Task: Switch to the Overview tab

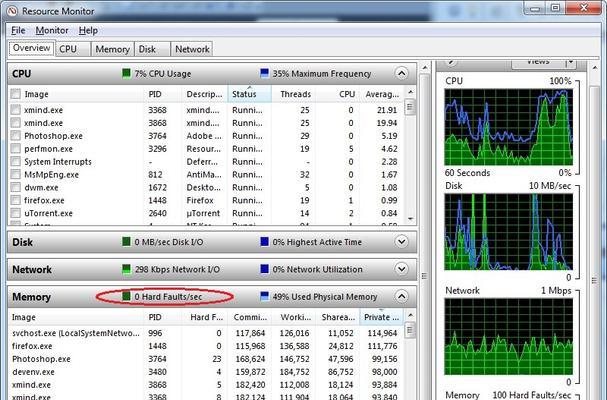Action: [x=31, y=48]
